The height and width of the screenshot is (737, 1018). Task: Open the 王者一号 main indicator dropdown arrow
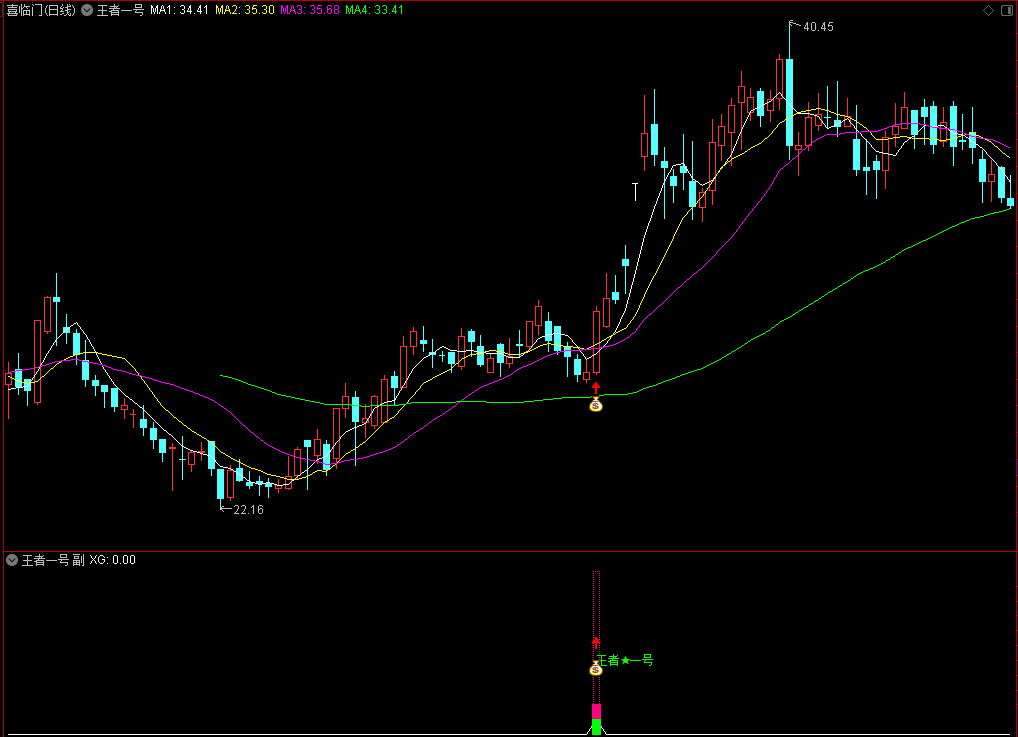[87, 10]
